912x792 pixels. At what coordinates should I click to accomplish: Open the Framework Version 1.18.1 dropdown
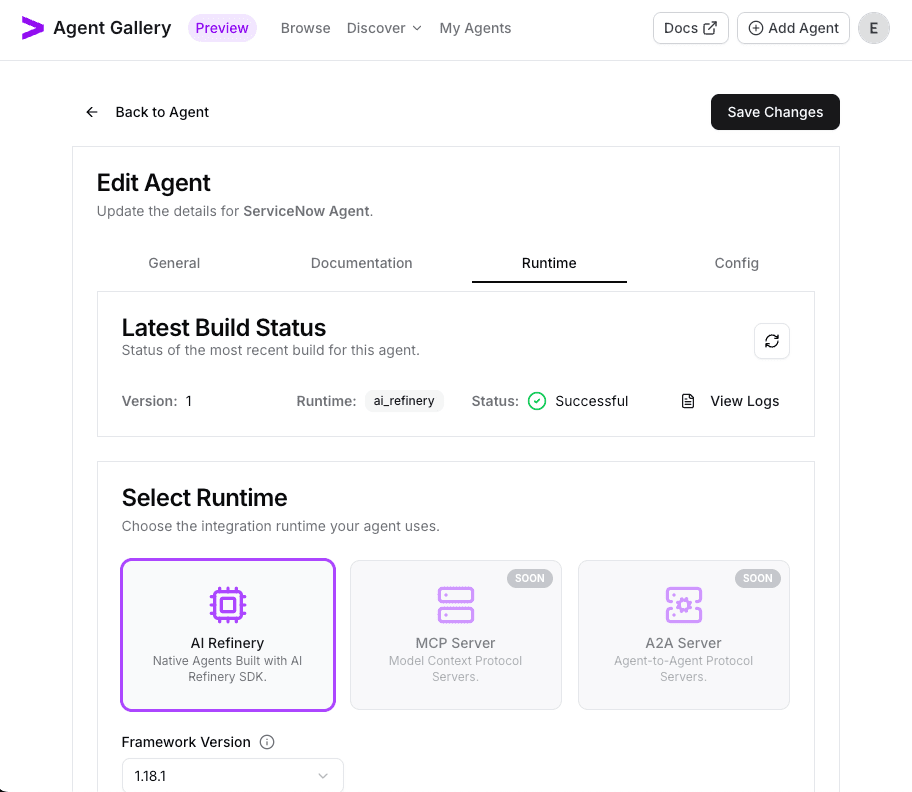coord(232,776)
